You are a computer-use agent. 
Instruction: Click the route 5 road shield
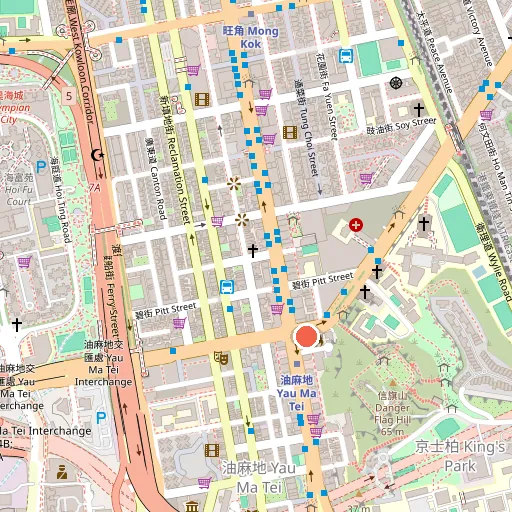tap(69, 96)
